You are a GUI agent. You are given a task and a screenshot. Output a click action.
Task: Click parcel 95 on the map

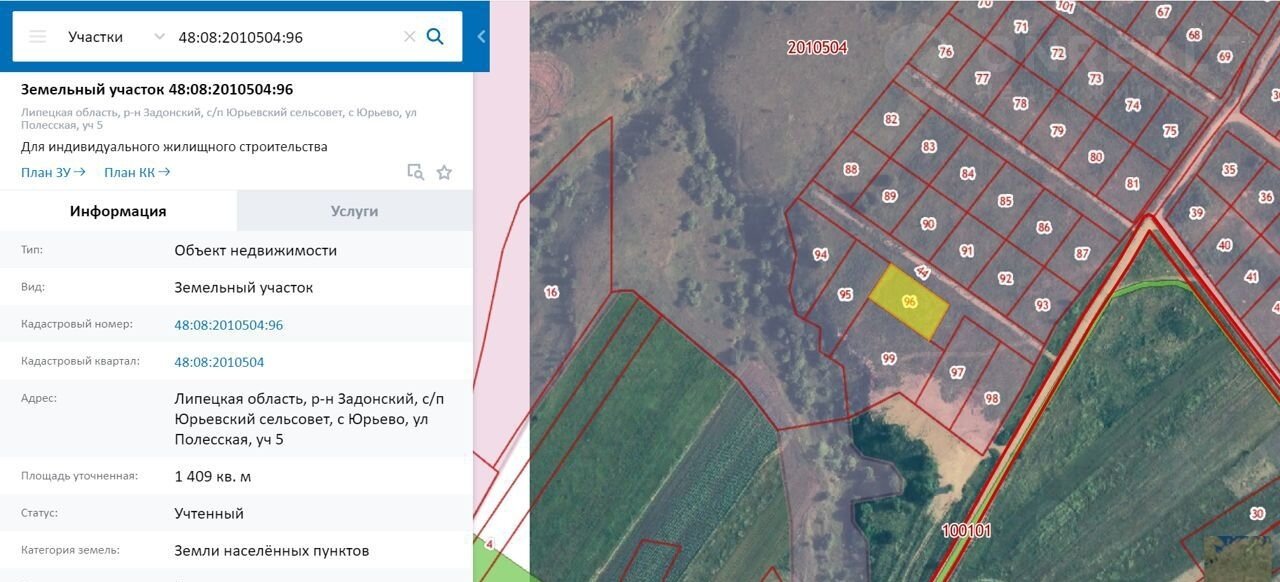tap(845, 294)
